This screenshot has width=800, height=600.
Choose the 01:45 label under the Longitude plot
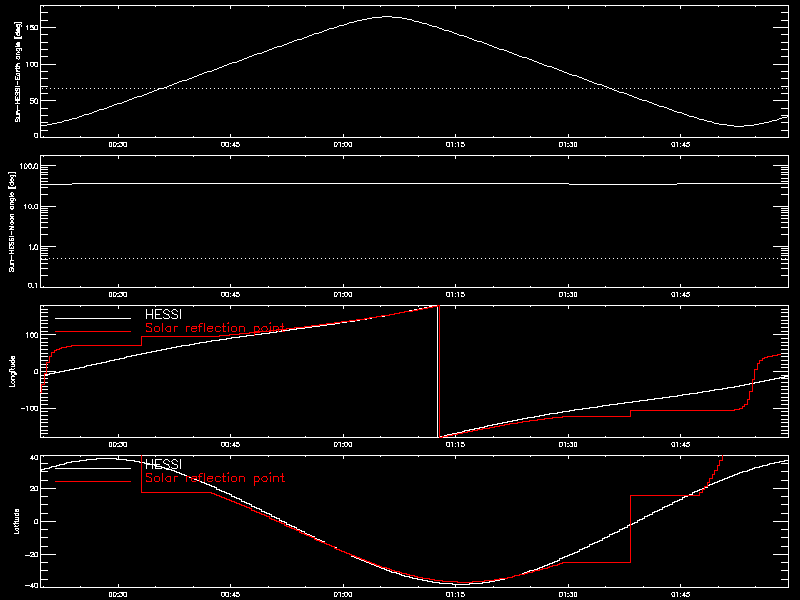pyautogui.click(x=680, y=445)
